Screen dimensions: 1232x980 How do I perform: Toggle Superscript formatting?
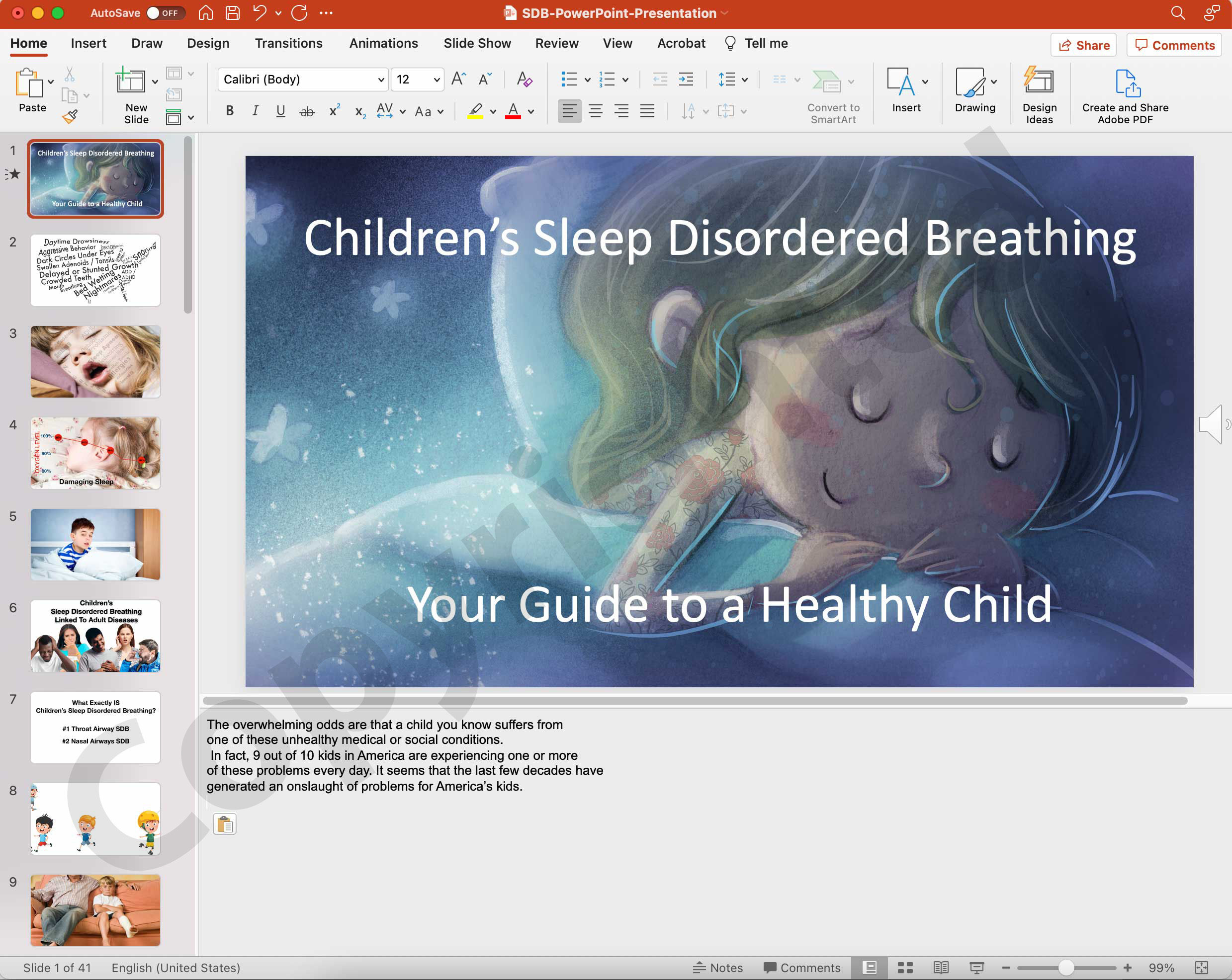[334, 111]
